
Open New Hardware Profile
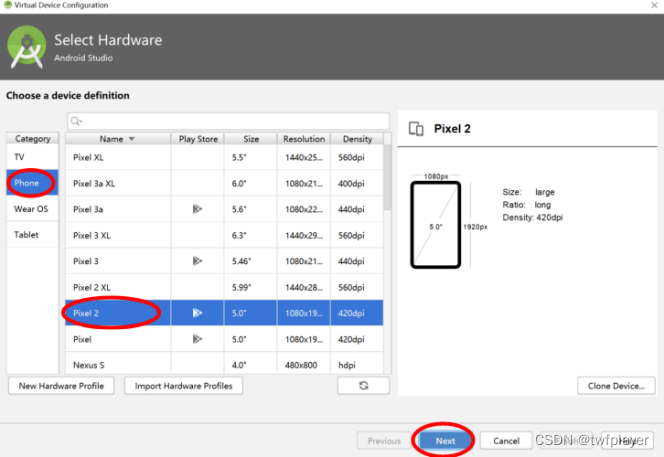tap(61, 386)
